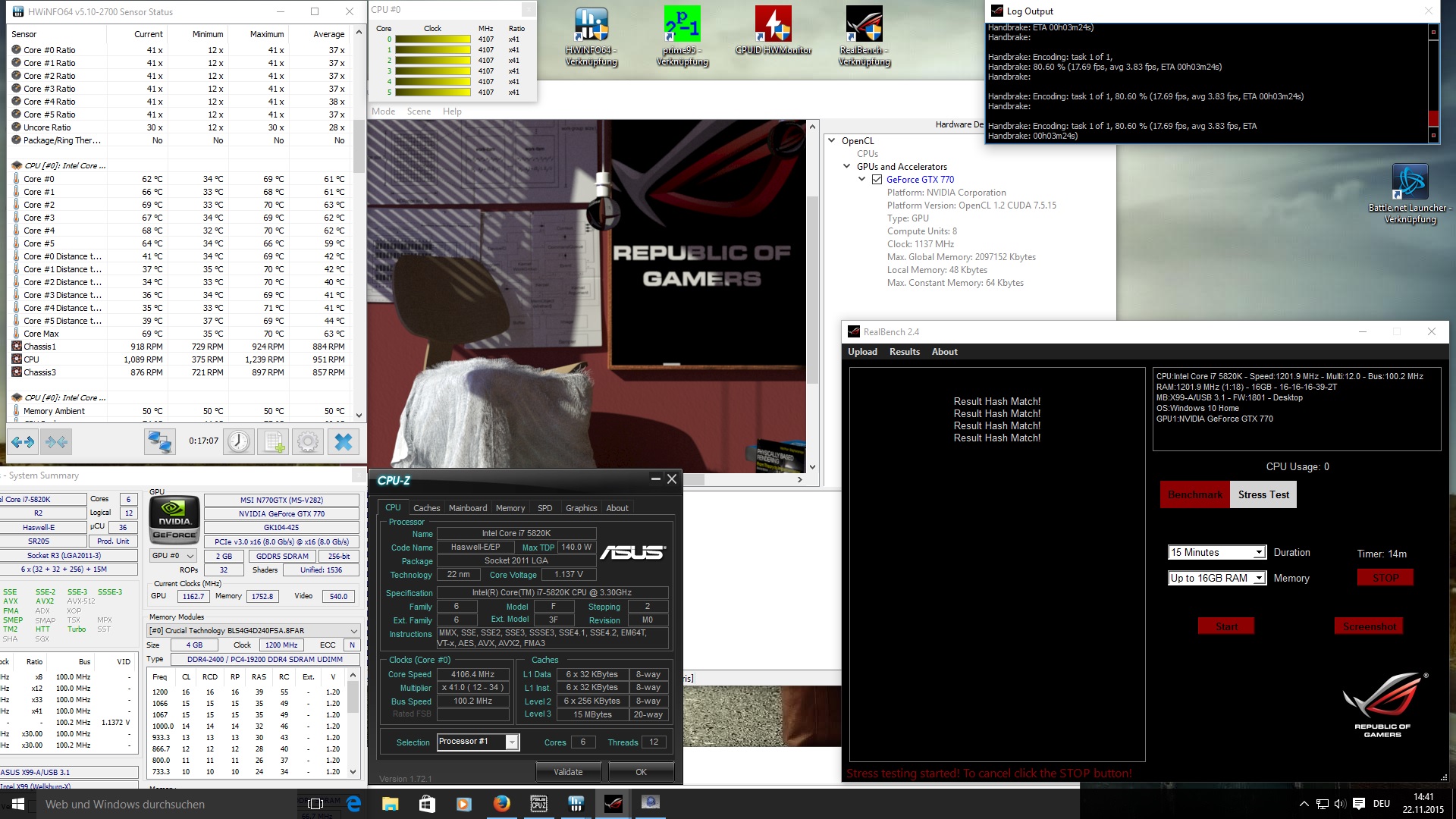The width and height of the screenshot is (1456, 819).
Task: Click the blue X close sensors icon
Action: coord(344,441)
